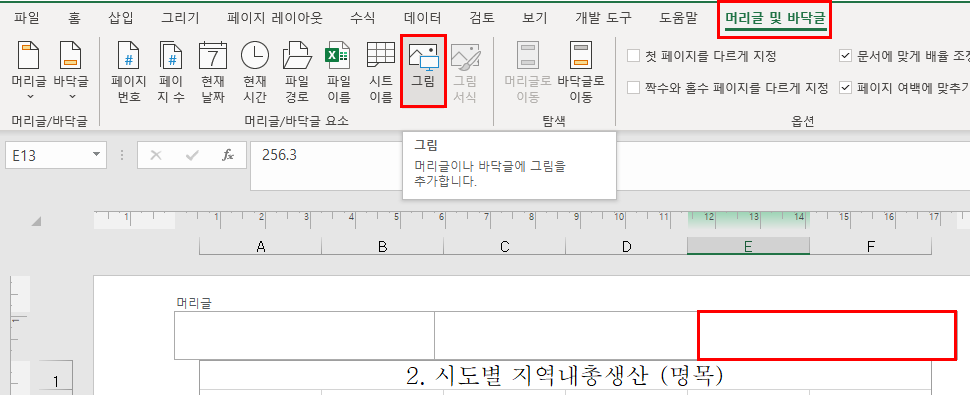Switch to the 삽입 (Insert) tab
Viewport: 970px width, 395px height.
[121, 18]
